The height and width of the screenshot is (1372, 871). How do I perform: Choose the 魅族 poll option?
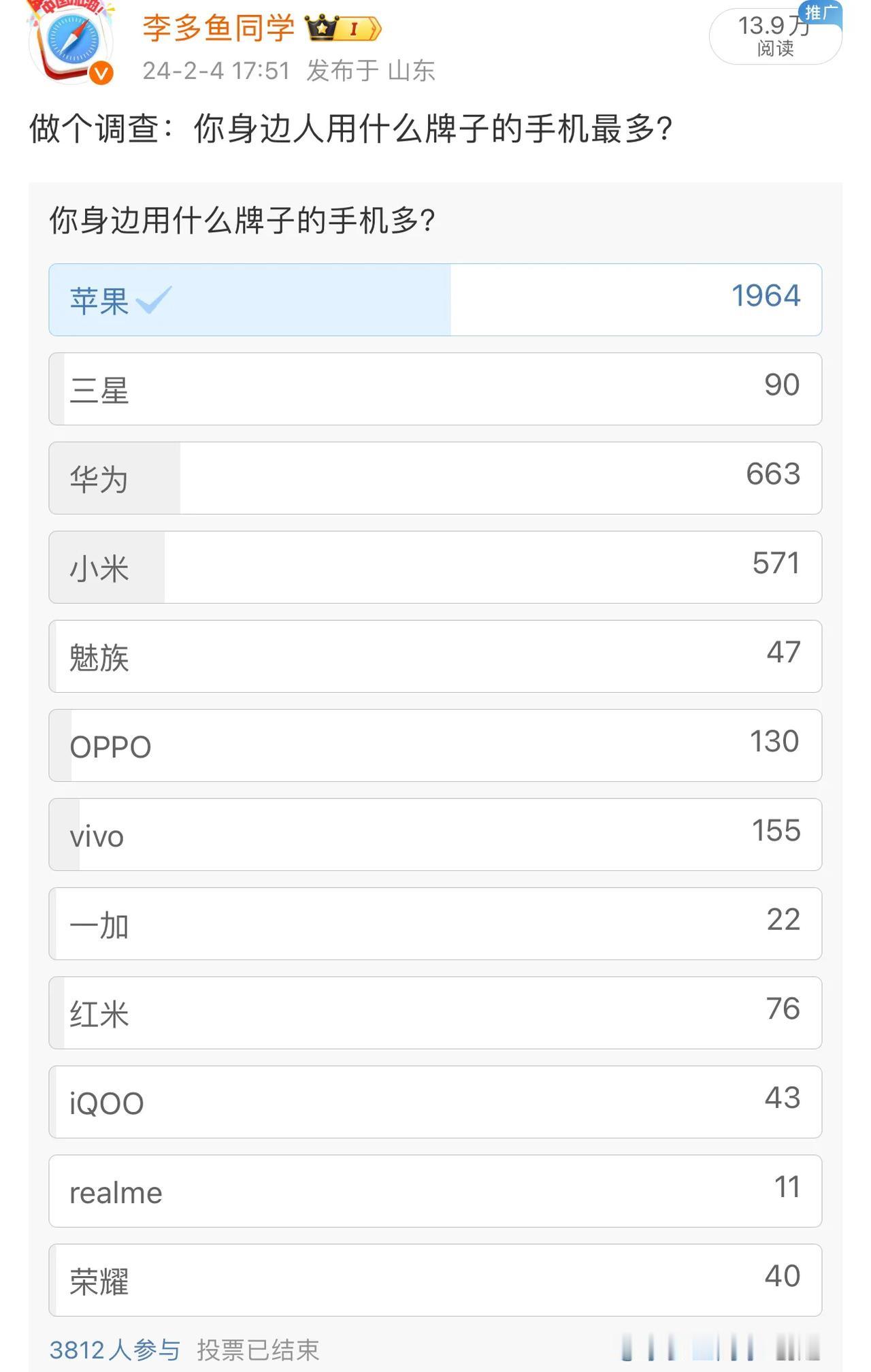pos(435,656)
